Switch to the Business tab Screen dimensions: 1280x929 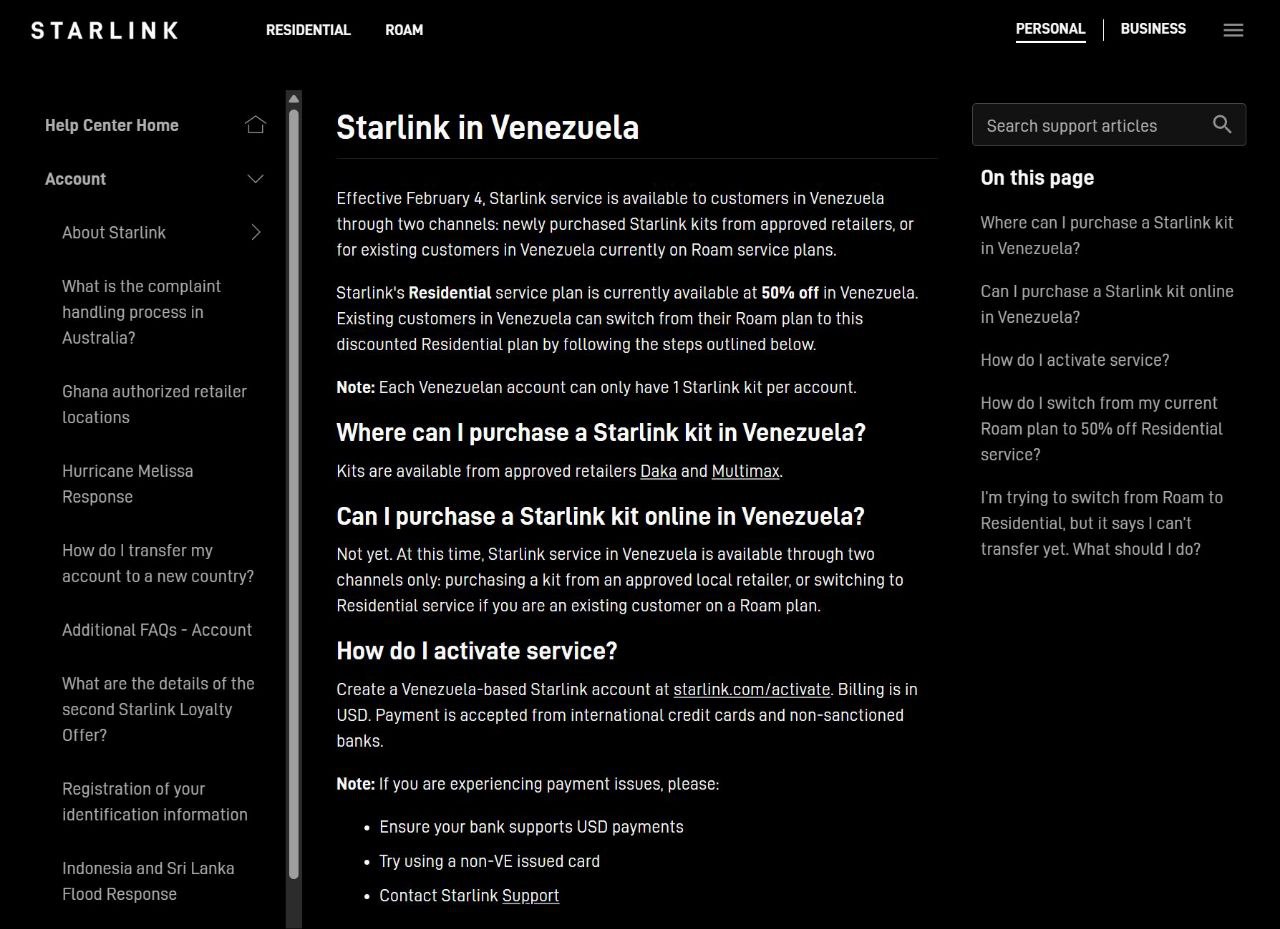1153,29
